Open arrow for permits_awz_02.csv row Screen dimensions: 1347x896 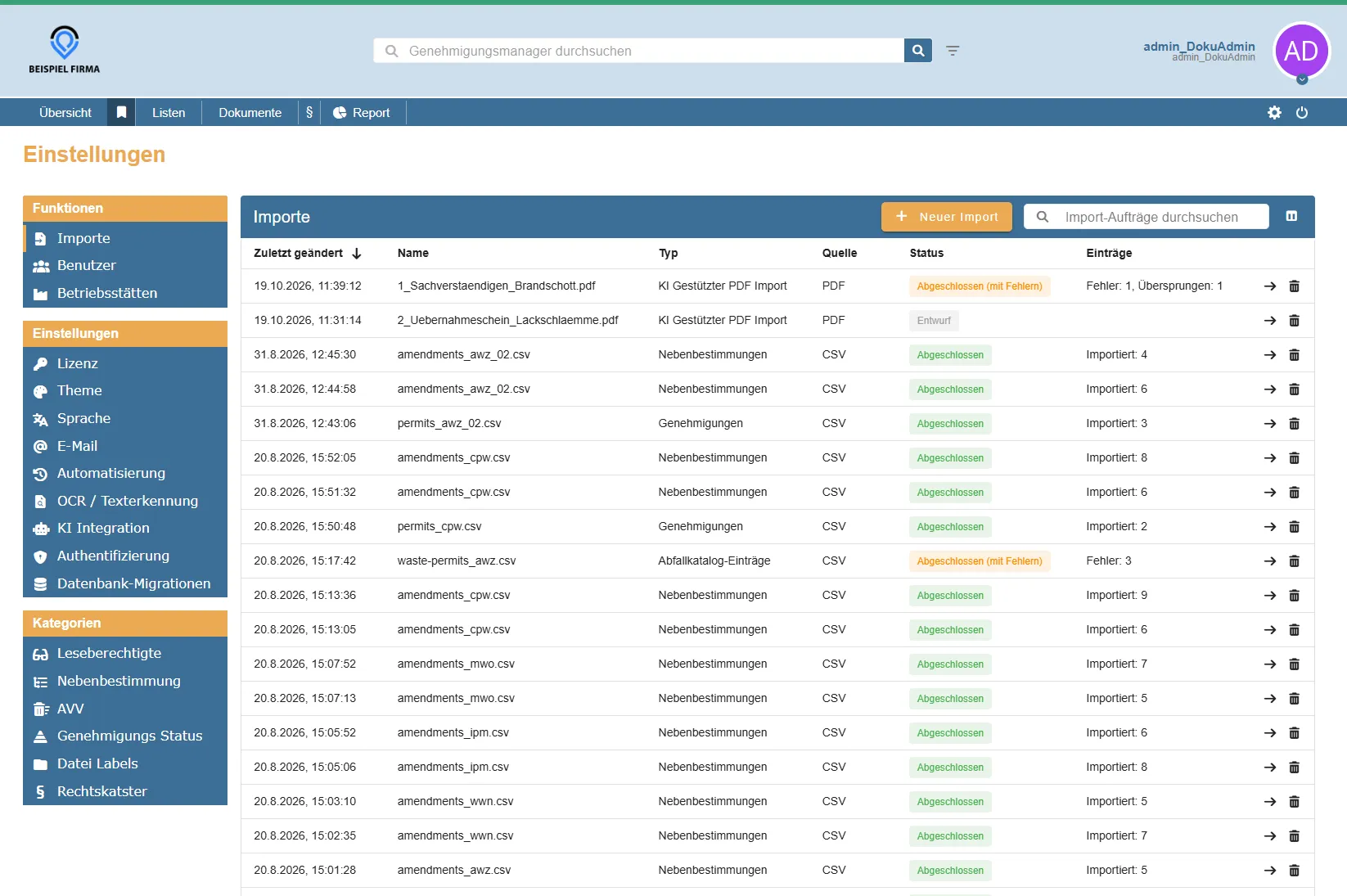1269,424
